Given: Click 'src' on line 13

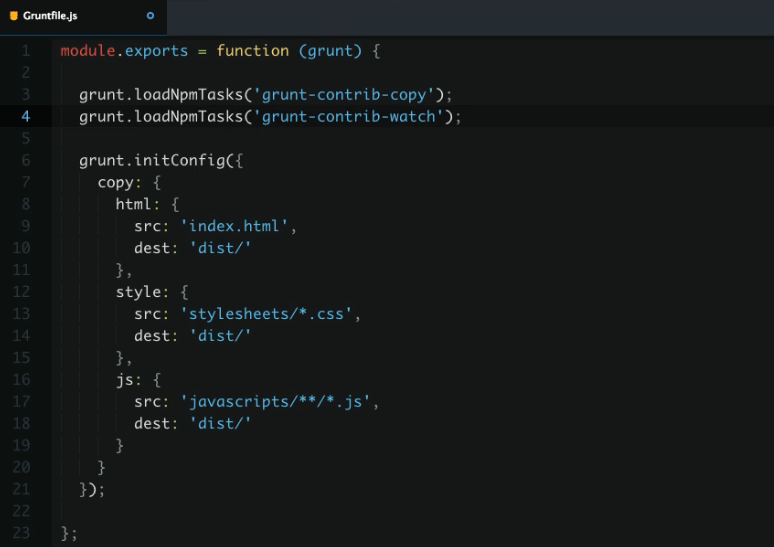Looking at the screenshot, I should (148, 314).
